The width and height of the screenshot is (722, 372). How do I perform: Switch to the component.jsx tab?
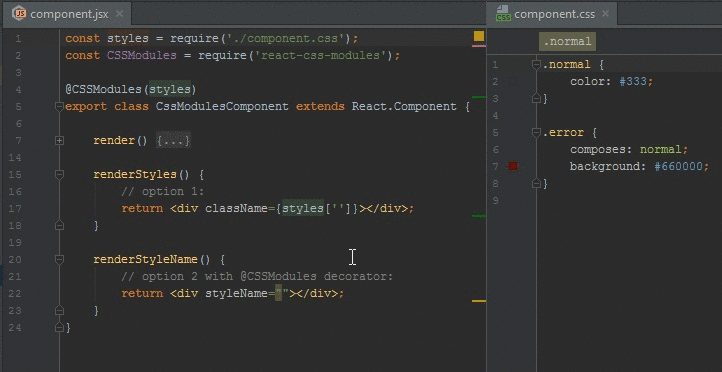click(67, 14)
